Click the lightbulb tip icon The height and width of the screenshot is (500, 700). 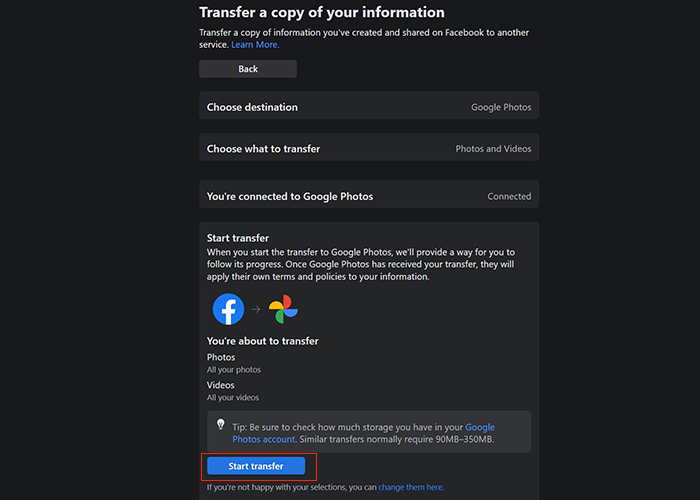coord(221,424)
